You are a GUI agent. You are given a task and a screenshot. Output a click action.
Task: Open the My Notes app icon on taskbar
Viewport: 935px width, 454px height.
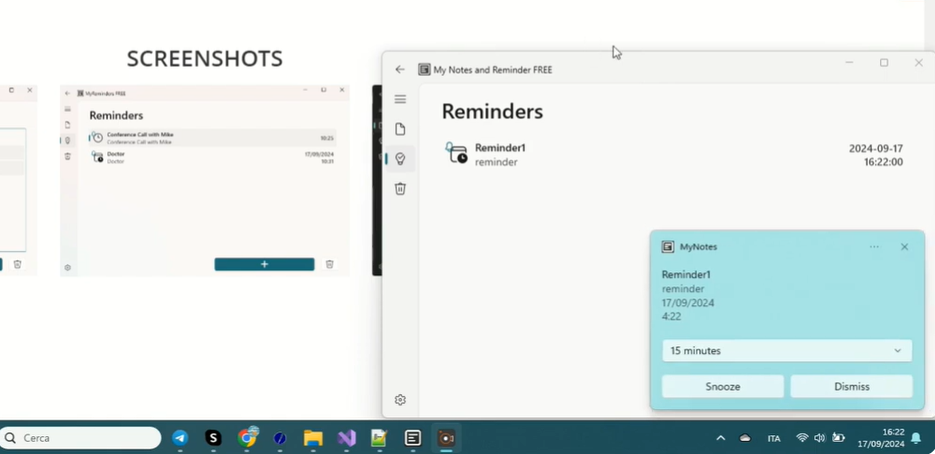[x=413, y=438]
